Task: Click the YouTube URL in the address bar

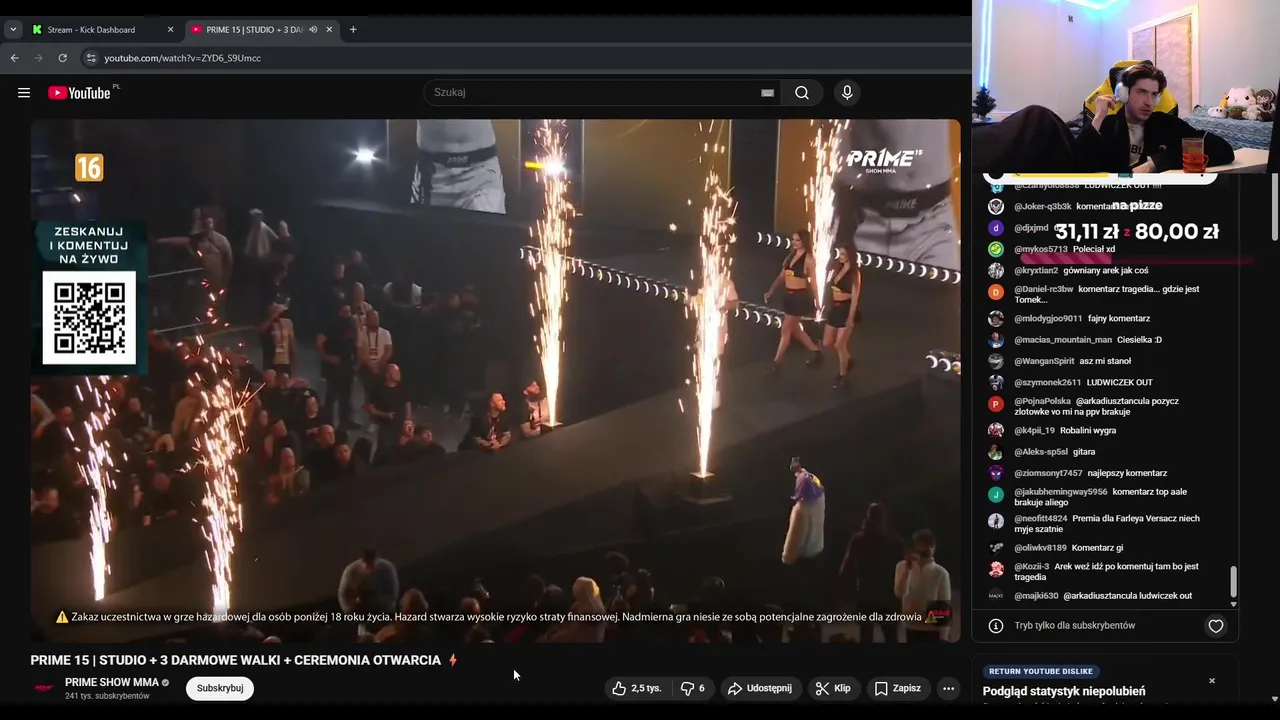Action: tap(182, 58)
